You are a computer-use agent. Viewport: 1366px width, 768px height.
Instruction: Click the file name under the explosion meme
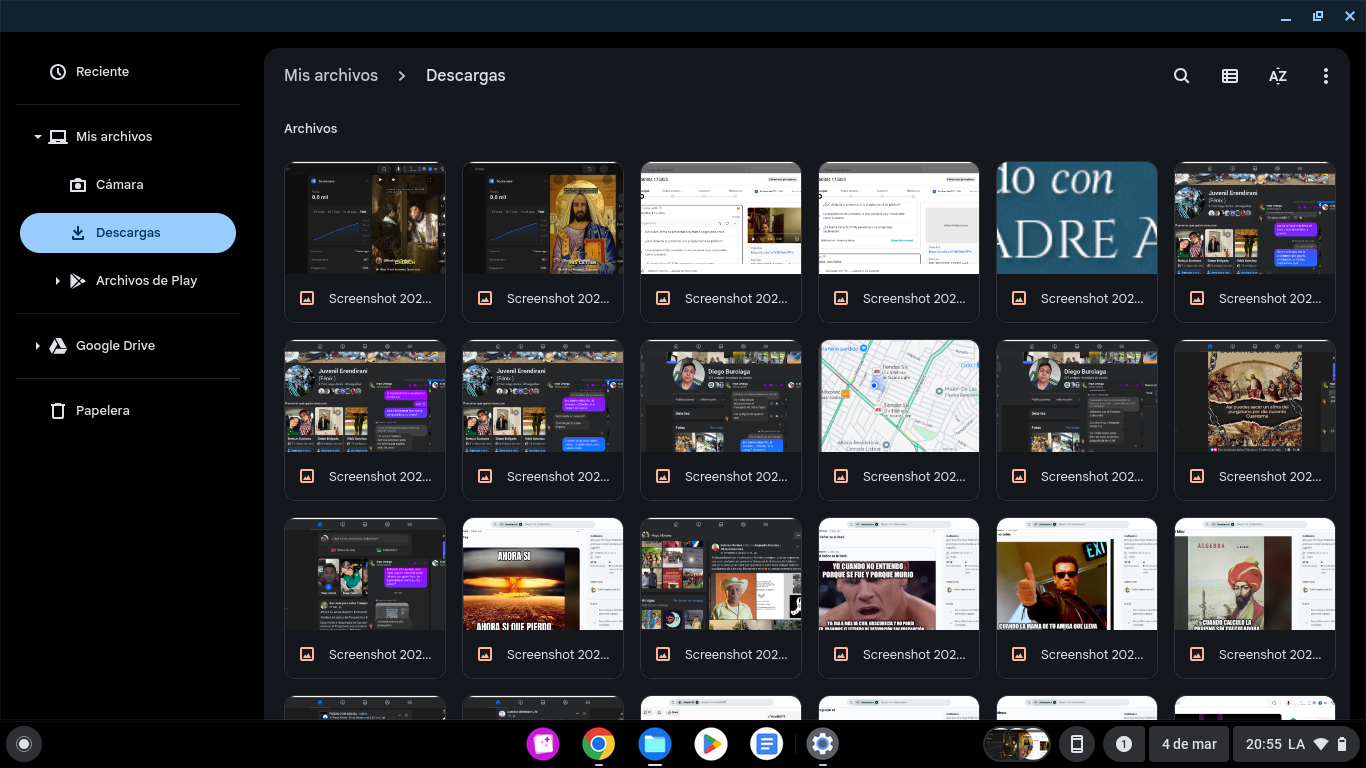click(558, 655)
